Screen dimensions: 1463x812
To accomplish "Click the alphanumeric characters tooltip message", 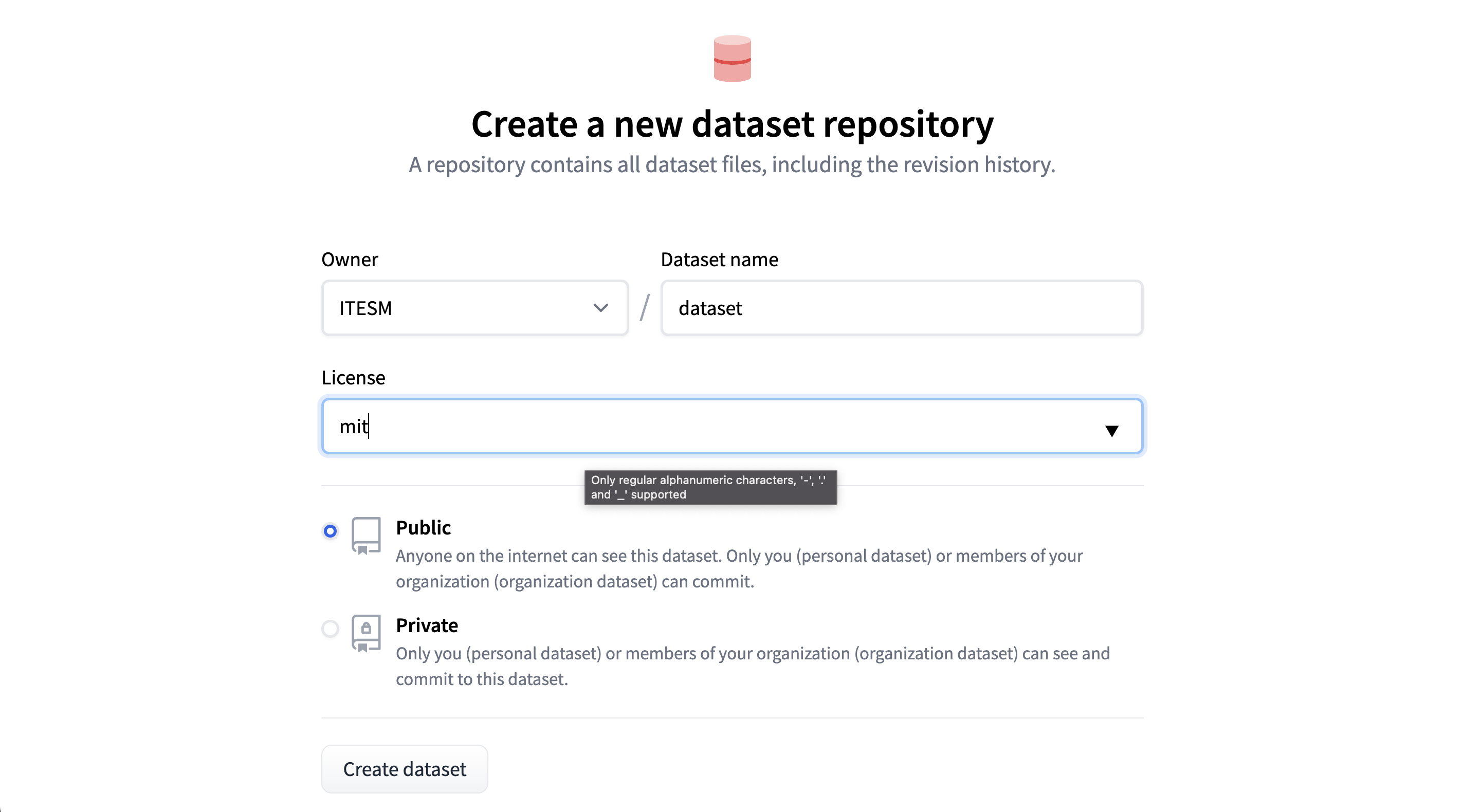I will click(x=710, y=487).
